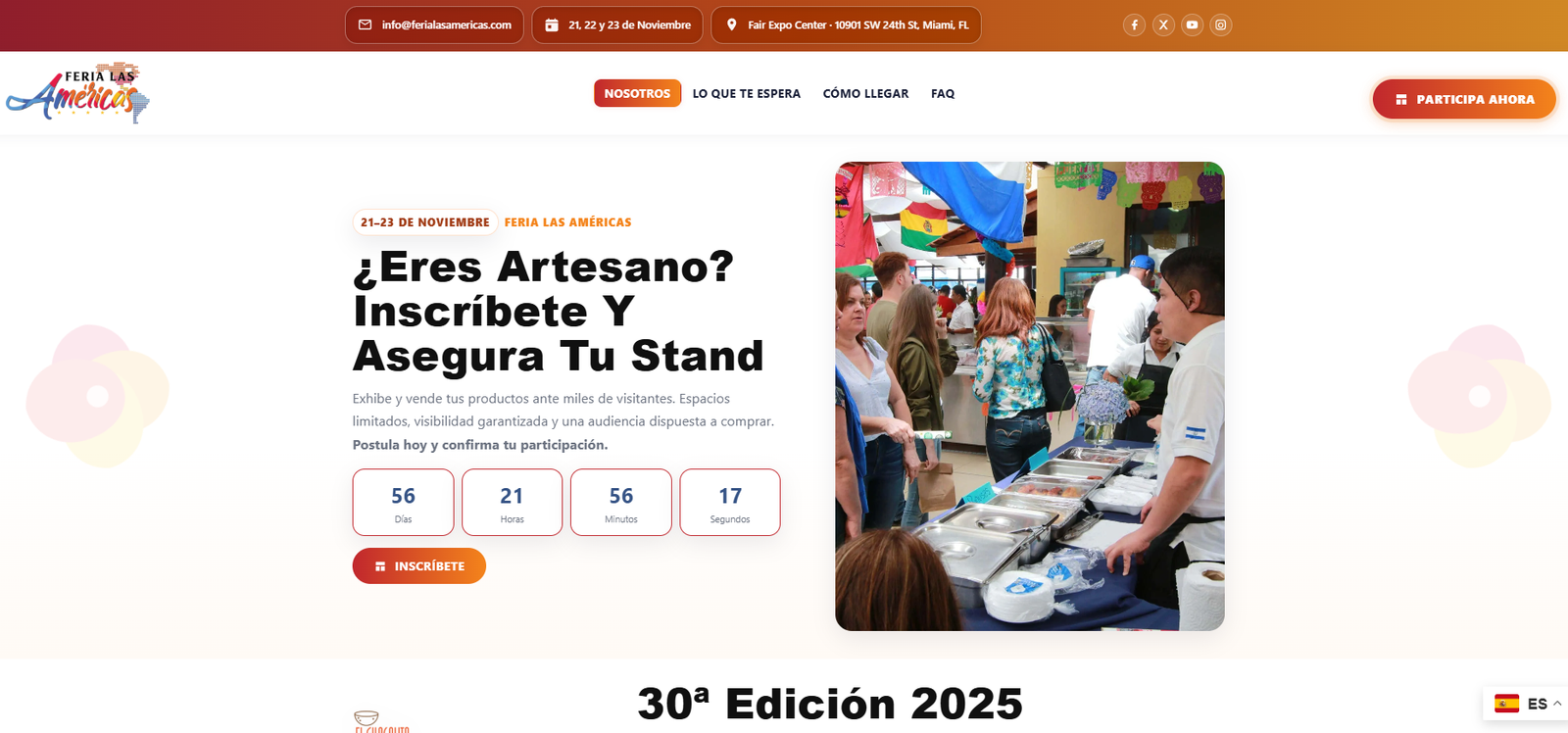Click the fair food stand photo
The height and width of the screenshot is (733, 1568).
click(1030, 396)
